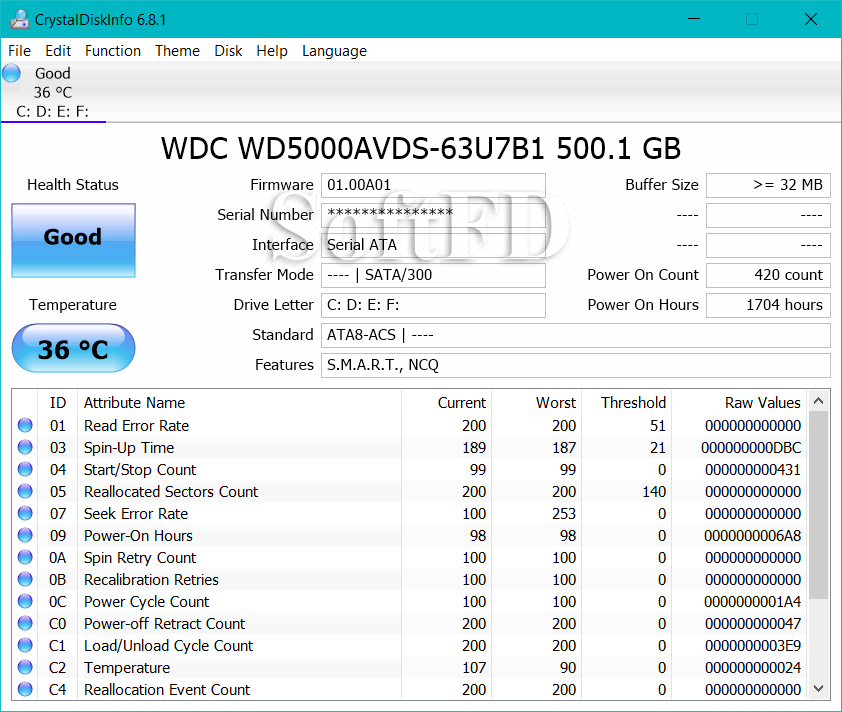Open the Help menu
Viewport: 842px width, 712px height.
coord(272,51)
